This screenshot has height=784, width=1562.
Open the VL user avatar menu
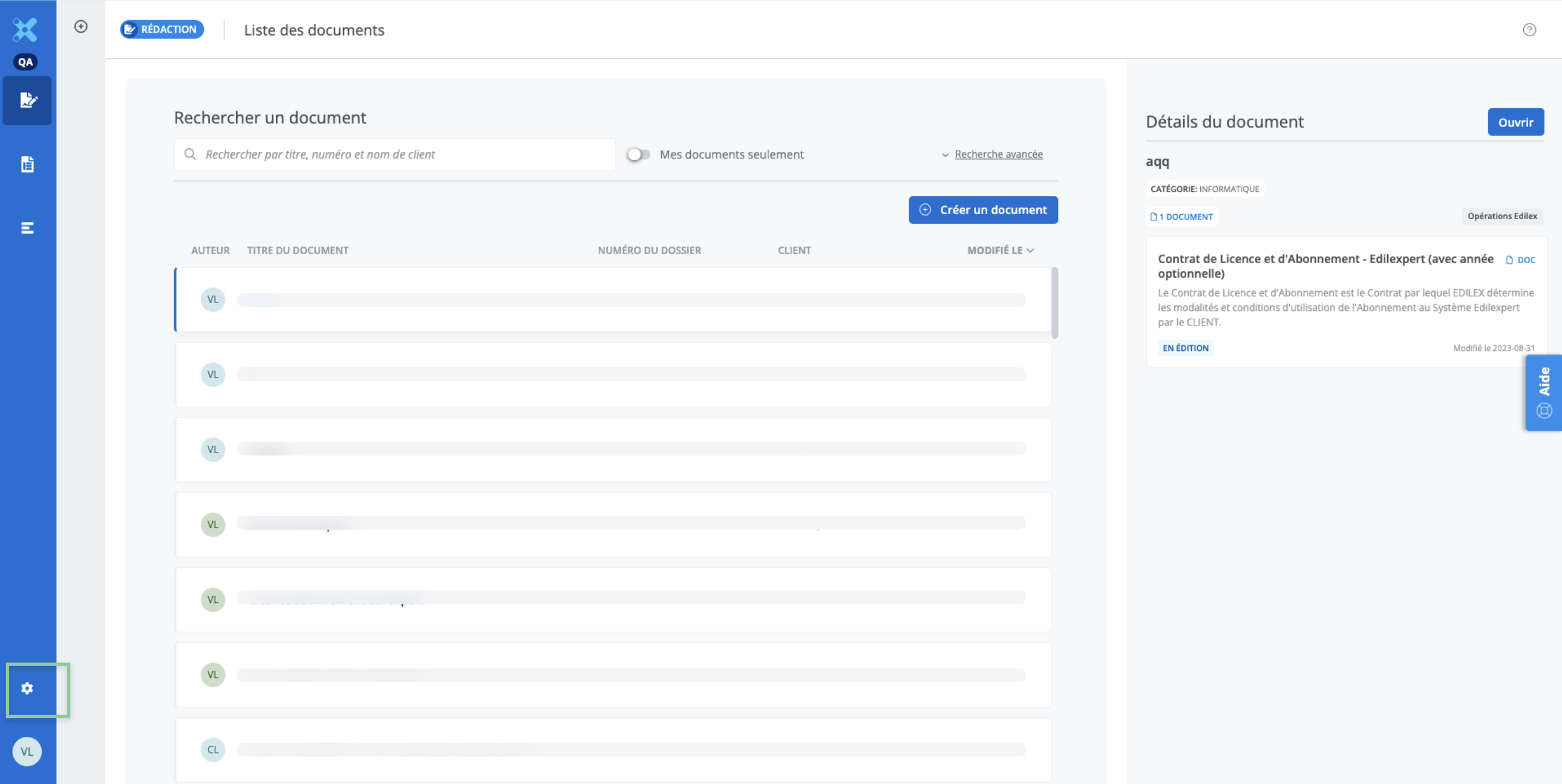[27, 751]
